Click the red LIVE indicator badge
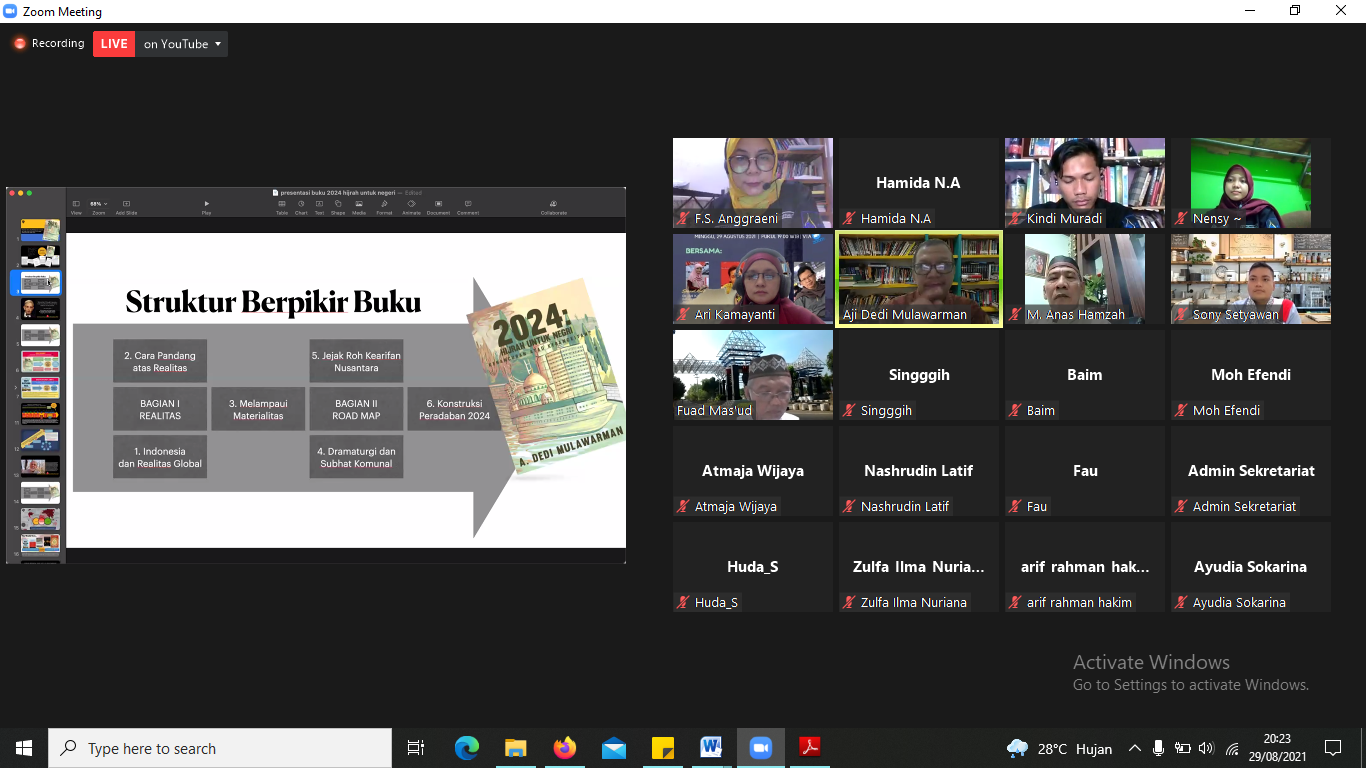Image resolution: width=1366 pixels, height=768 pixels. click(114, 44)
